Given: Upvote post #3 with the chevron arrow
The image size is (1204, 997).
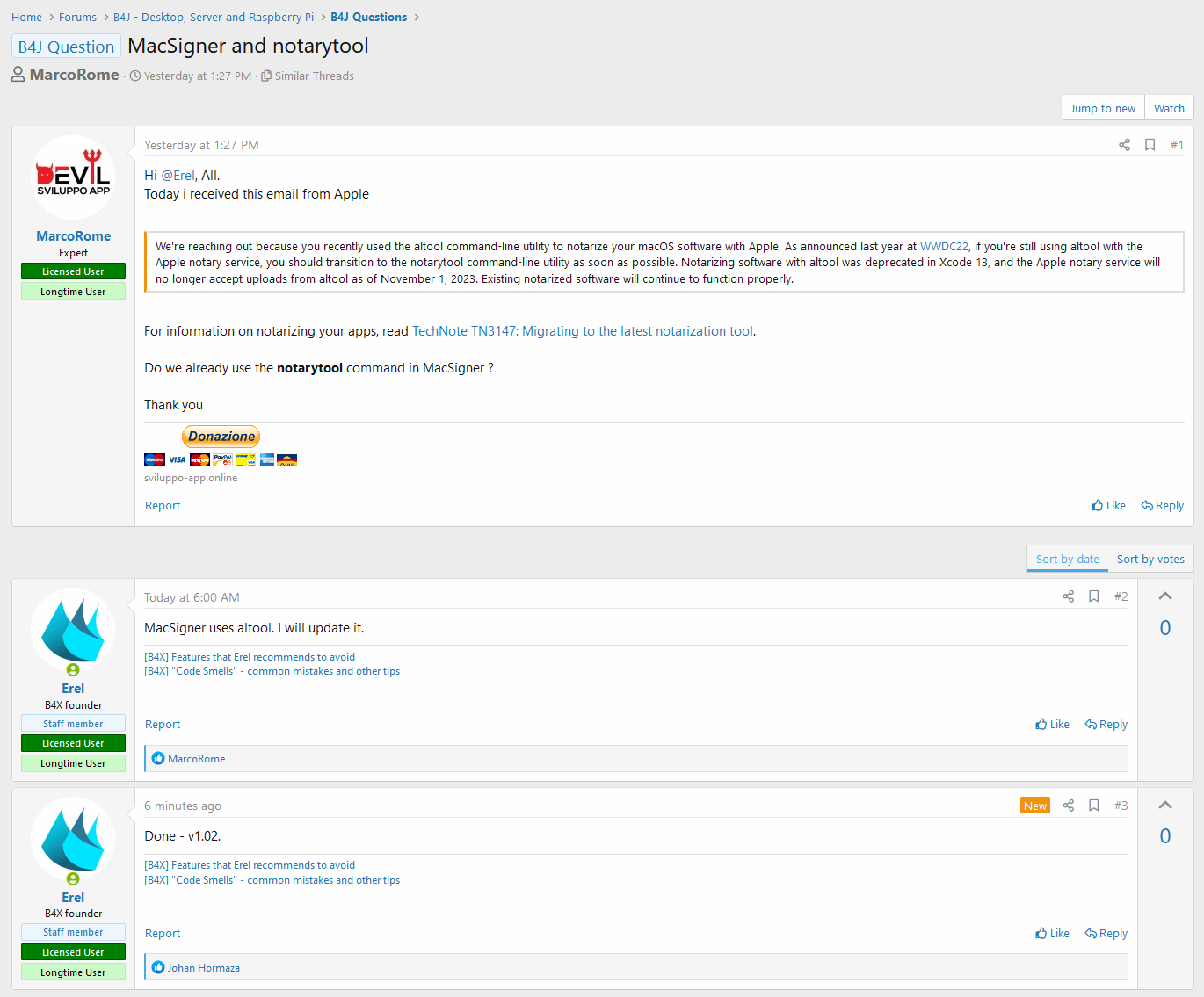Looking at the screenshot, I should (x=1165, y=805).
